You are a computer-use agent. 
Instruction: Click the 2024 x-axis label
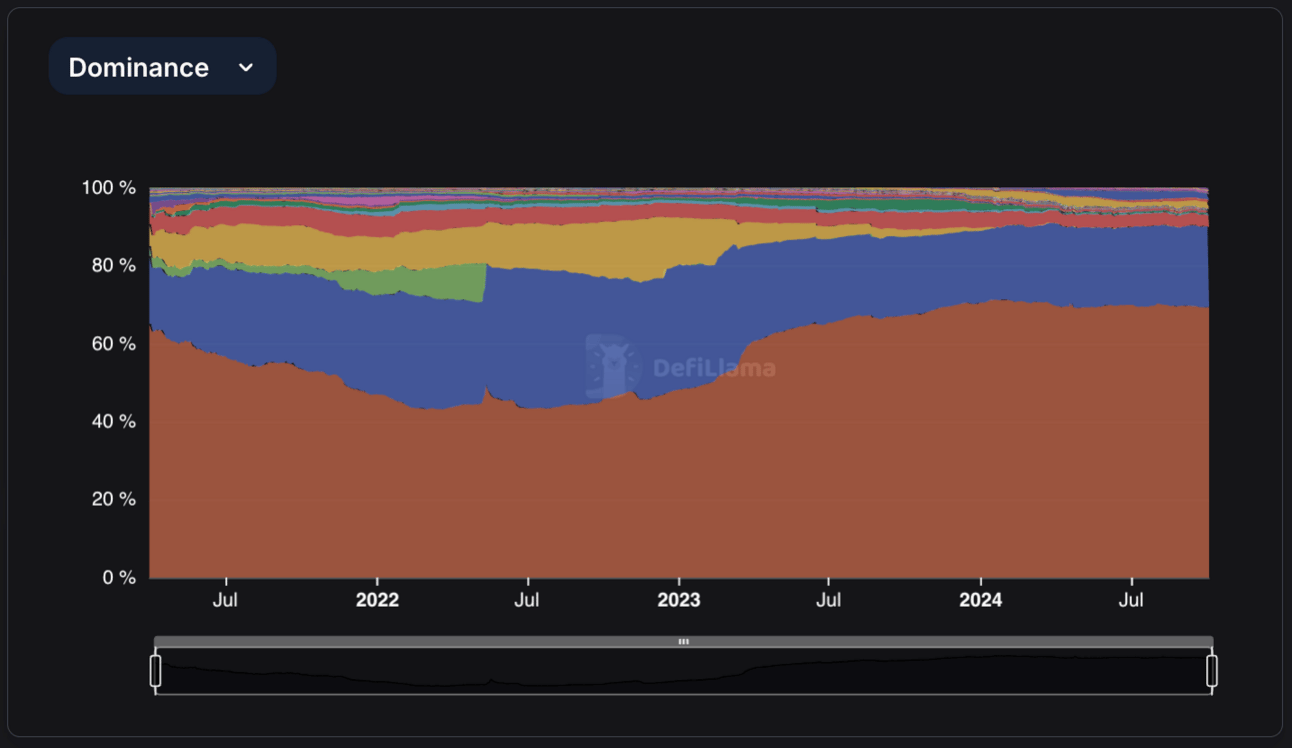tap(981, 600)
